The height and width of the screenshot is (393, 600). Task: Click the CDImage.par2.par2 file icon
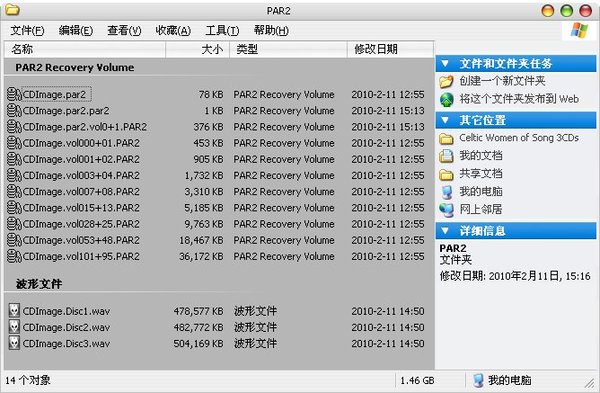pos(14,111)
